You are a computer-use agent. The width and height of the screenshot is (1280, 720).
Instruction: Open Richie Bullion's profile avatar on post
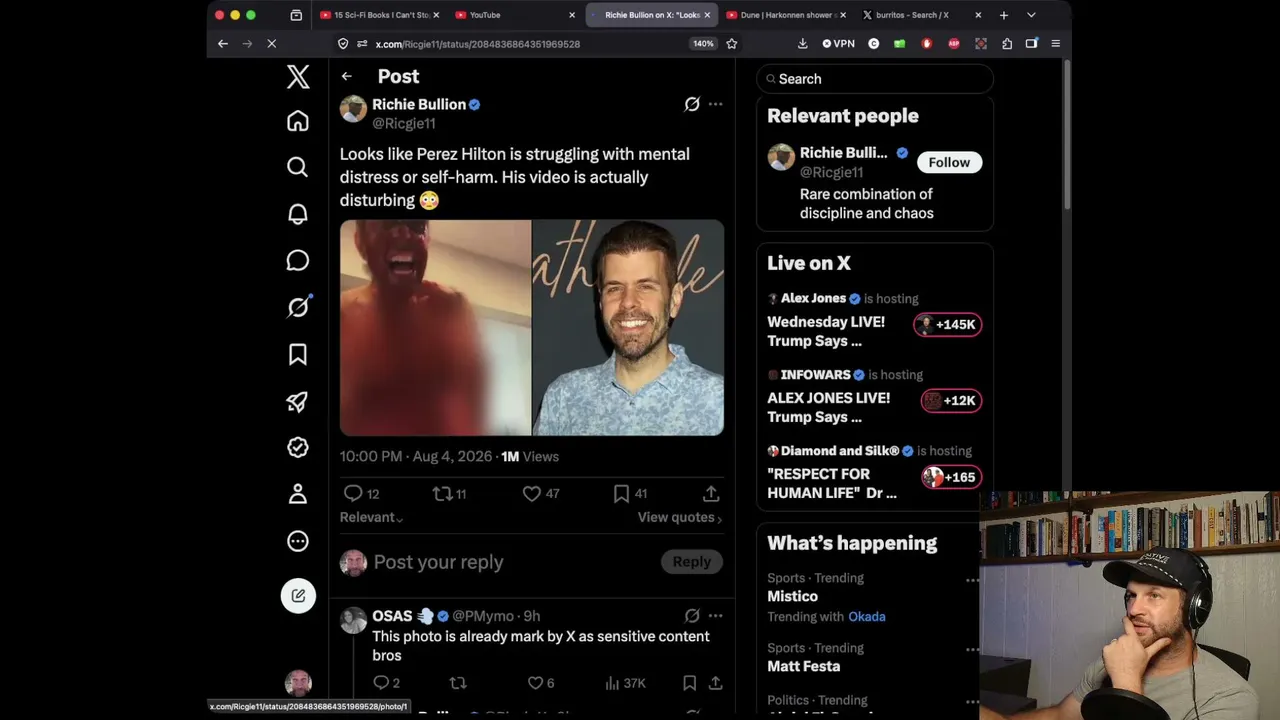[353, 109]
